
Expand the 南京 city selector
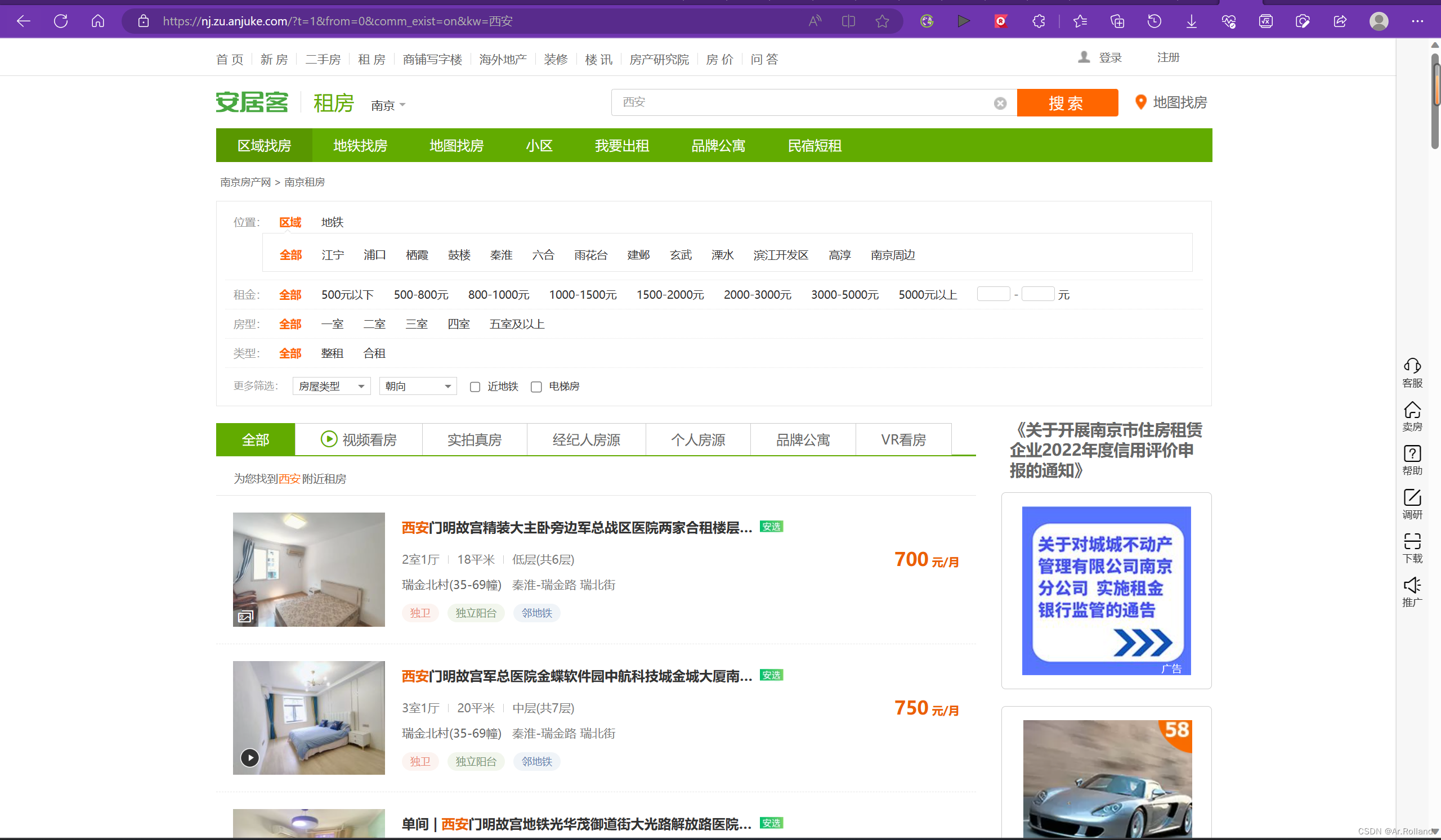click(388, 105)
